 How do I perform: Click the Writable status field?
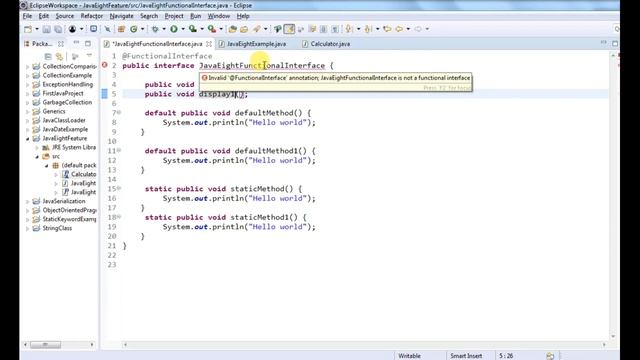coord(409,356)
